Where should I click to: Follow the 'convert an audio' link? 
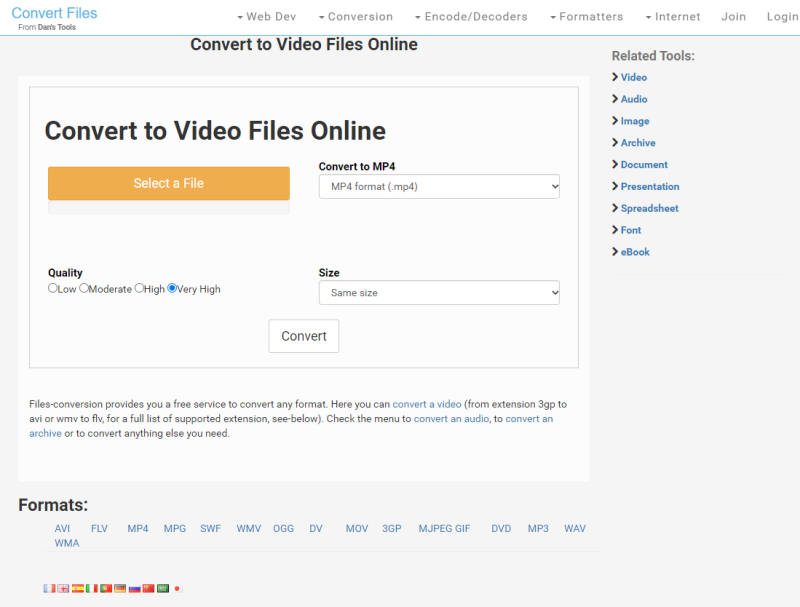(452, 419)
